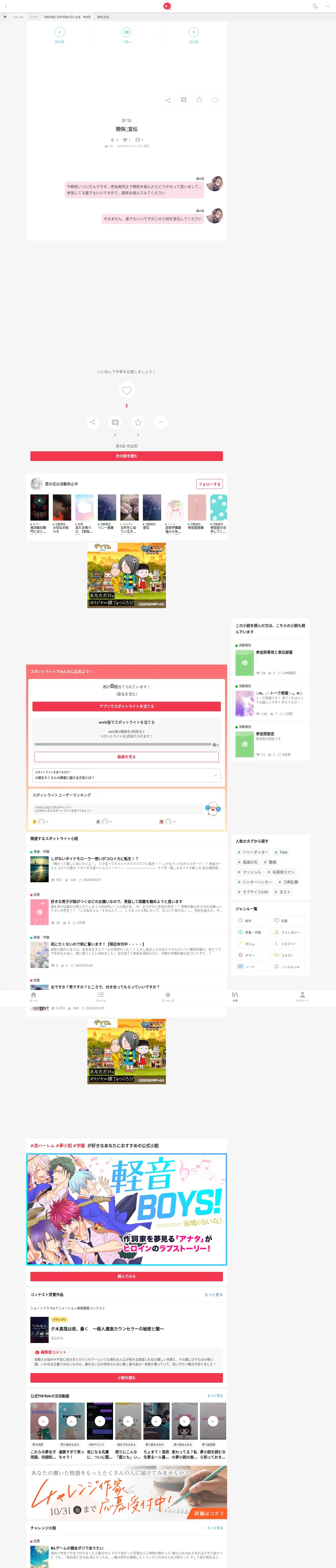Go back with the top-left arrow
The height and width of the screenshot is (1568, 336).
[5, 6]
